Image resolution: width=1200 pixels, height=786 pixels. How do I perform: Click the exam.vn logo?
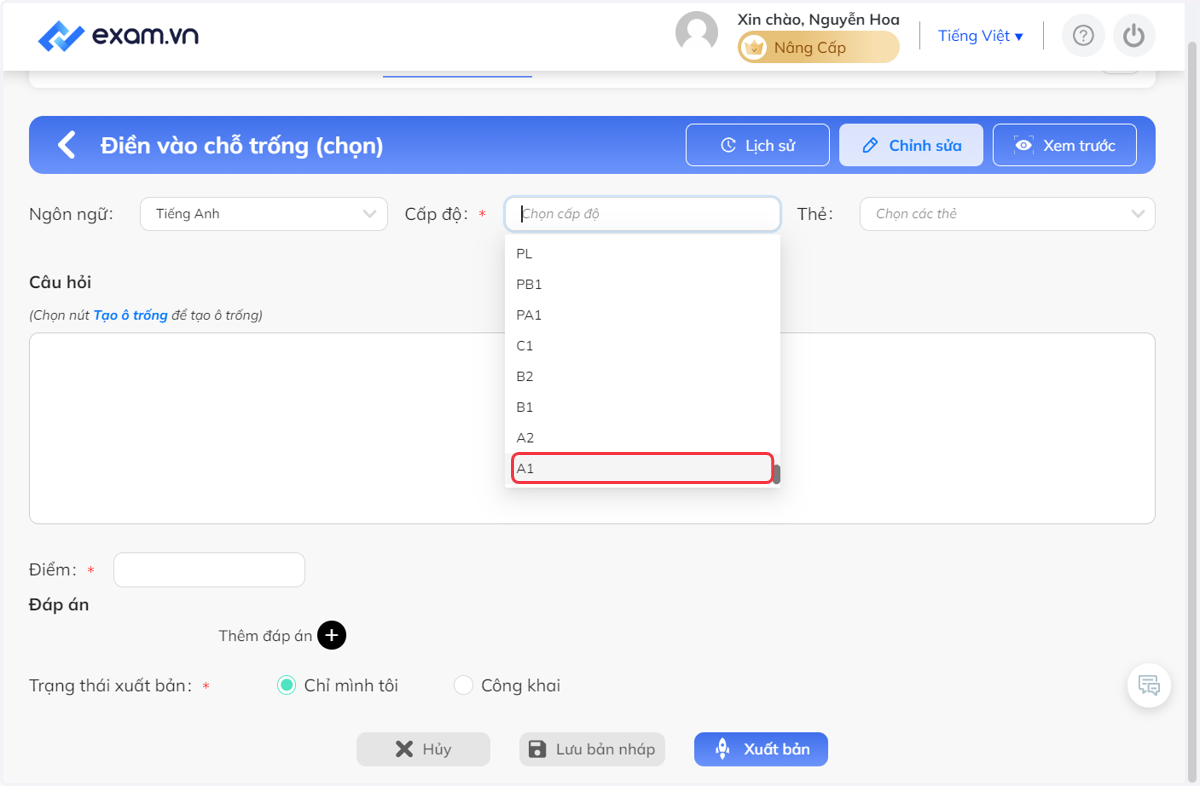point(118,36)
